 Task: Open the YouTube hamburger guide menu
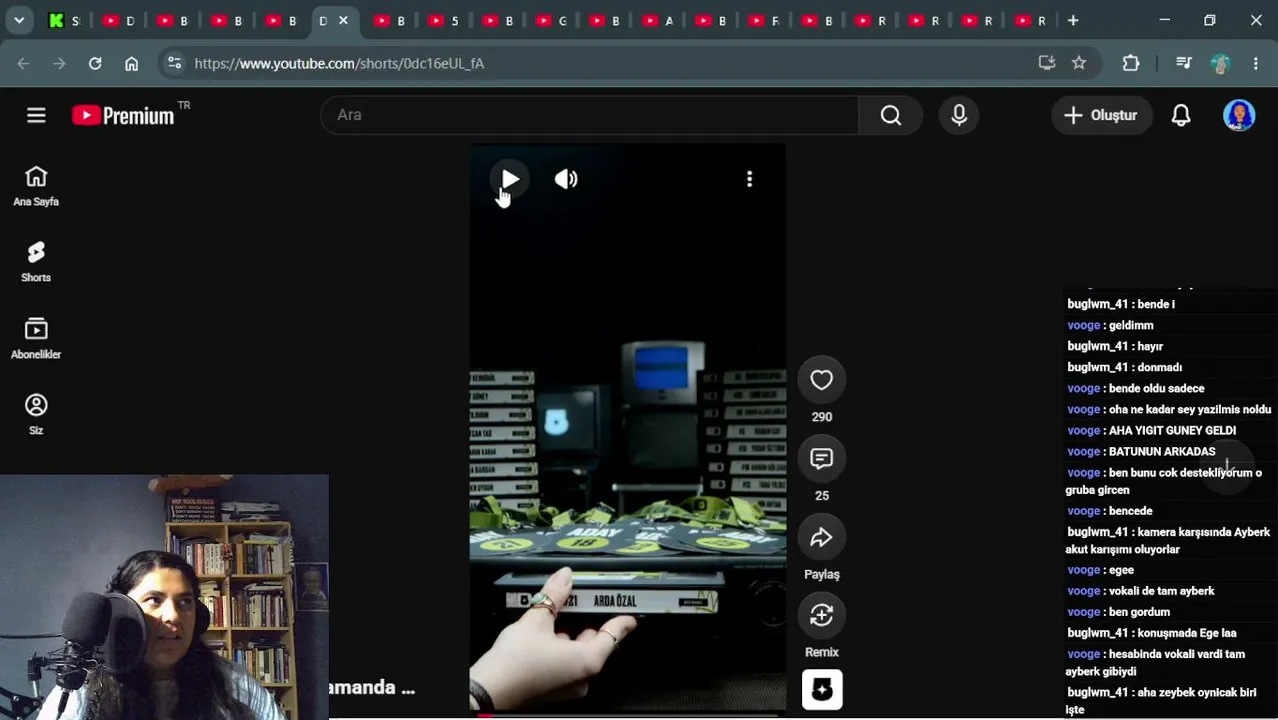pos(36,115)
